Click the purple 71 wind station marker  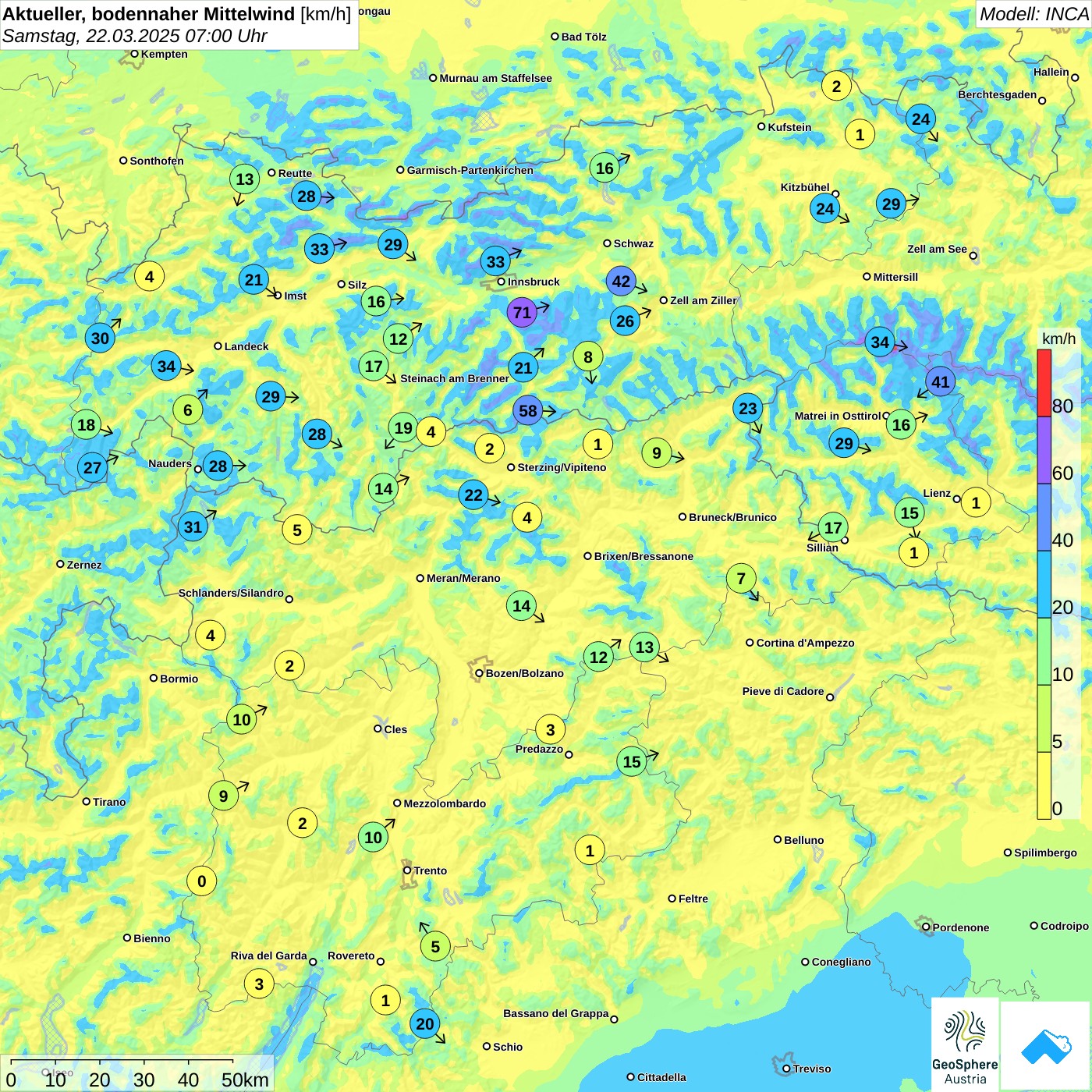[522, 313]
